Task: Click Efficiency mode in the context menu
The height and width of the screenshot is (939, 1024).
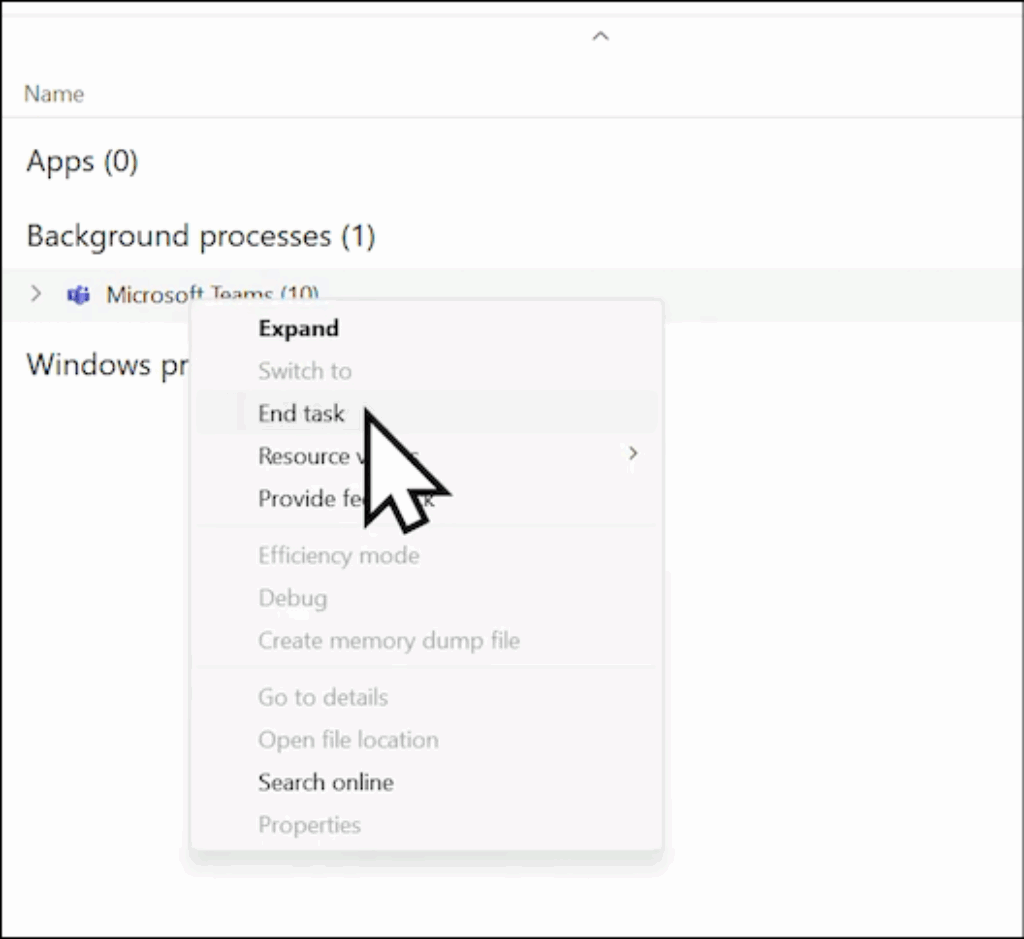Action: click(x=338, y=555)
